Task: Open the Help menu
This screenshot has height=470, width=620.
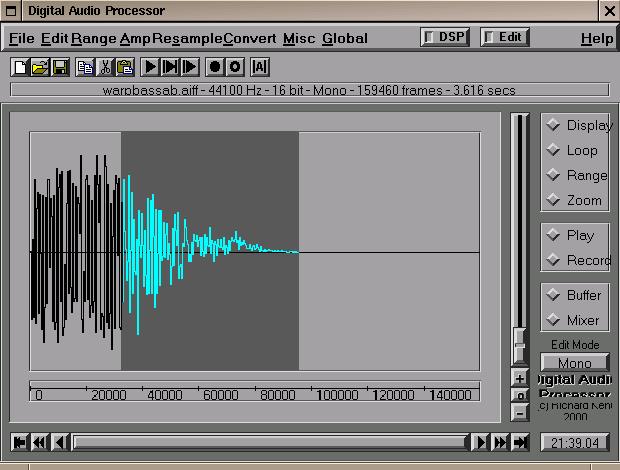Action: tap(597, 38)
